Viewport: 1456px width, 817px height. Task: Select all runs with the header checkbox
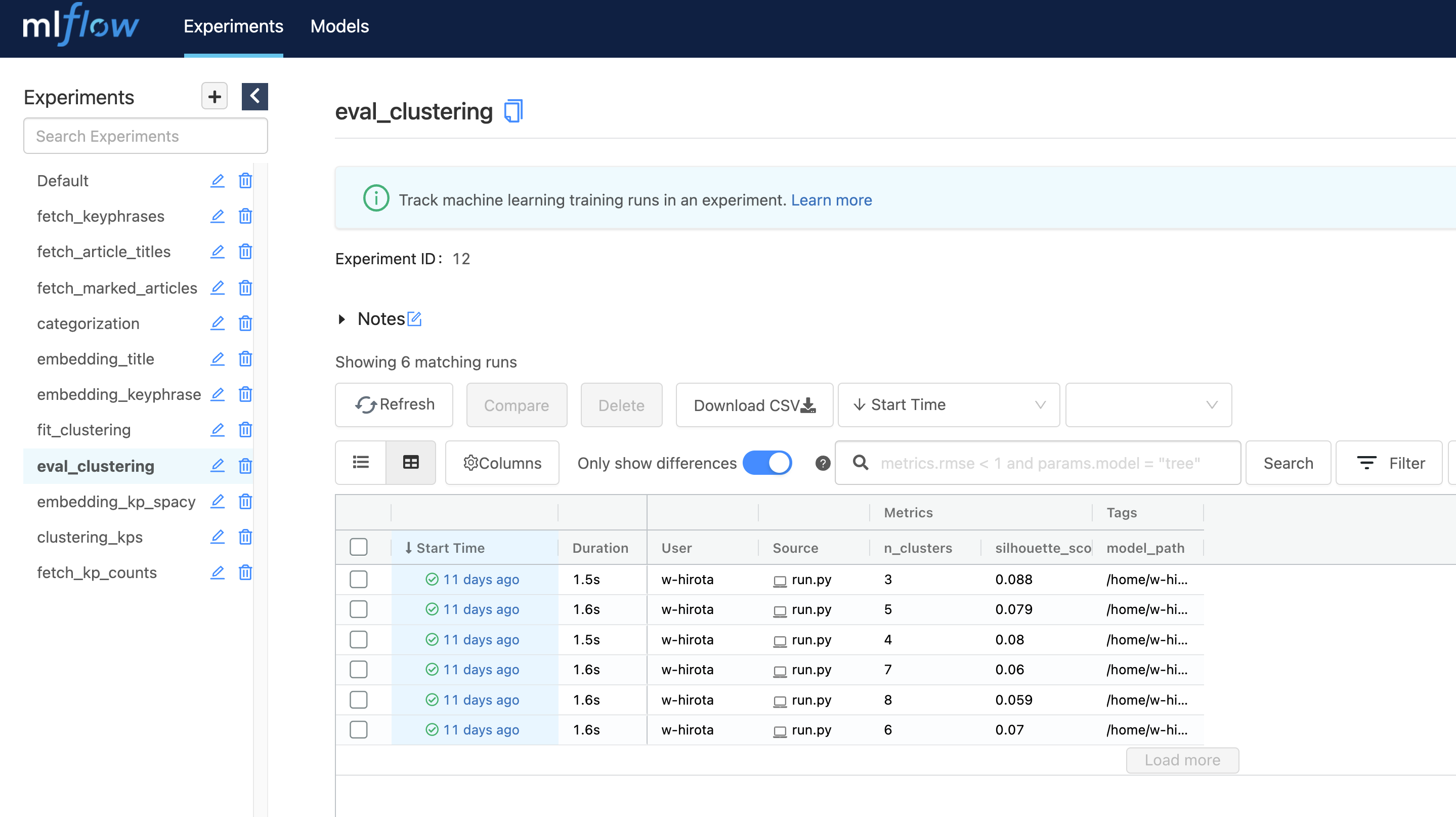(x=358, y=547)
